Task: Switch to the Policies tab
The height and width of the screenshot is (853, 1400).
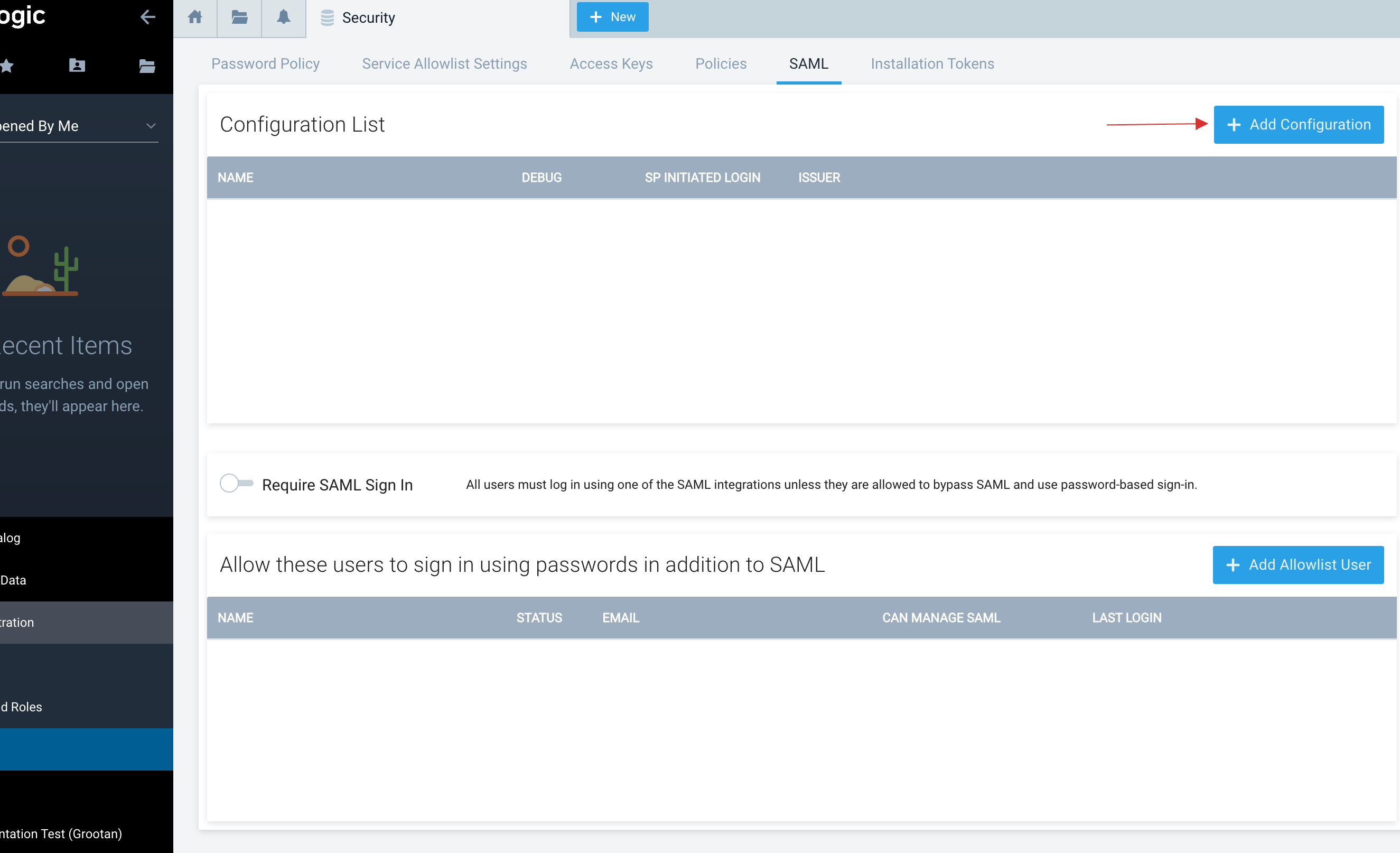Action: coord(721,64)
